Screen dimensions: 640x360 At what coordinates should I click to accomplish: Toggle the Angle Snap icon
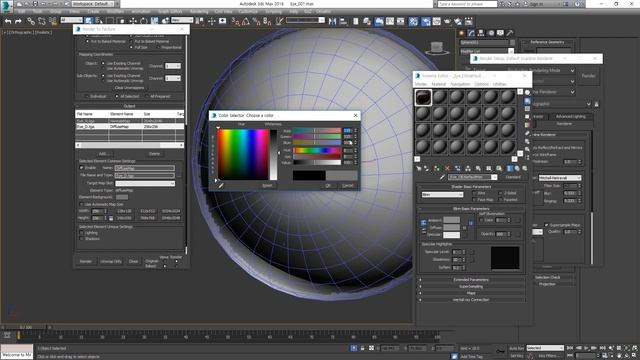[246, 21]
